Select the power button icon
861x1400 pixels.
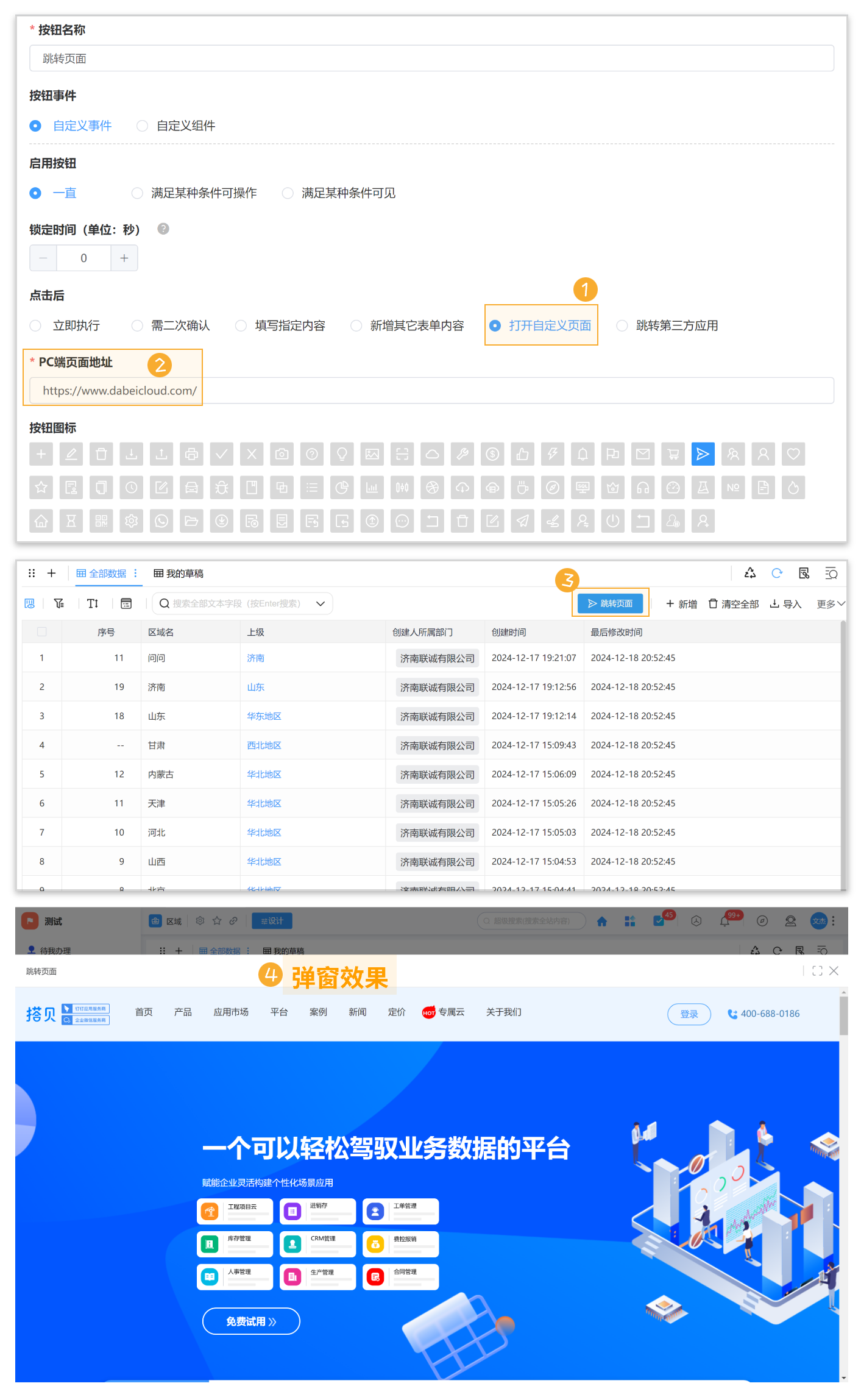[613, 521]
